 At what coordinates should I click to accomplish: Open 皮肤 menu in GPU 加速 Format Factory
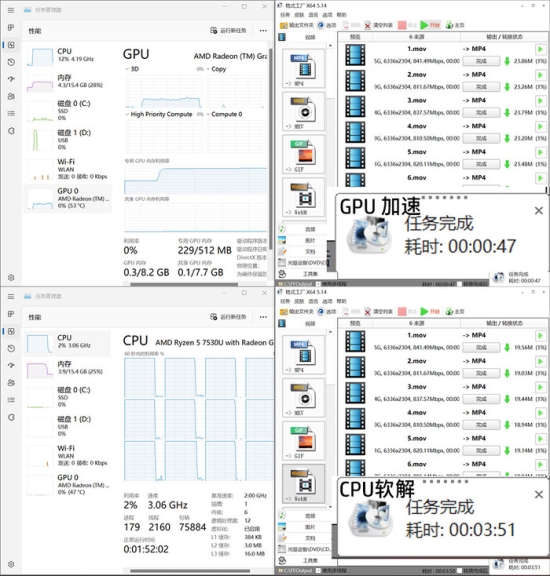click(299, 15)
